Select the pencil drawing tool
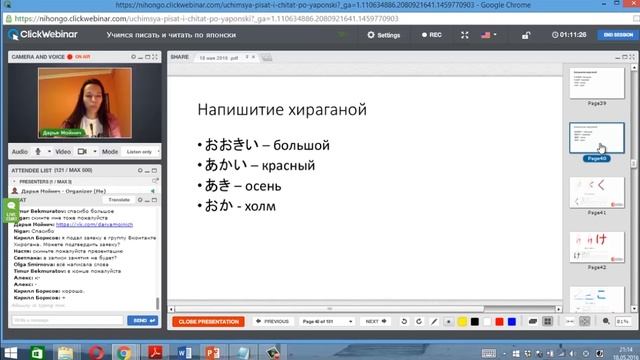 click(x=434, y=322)
